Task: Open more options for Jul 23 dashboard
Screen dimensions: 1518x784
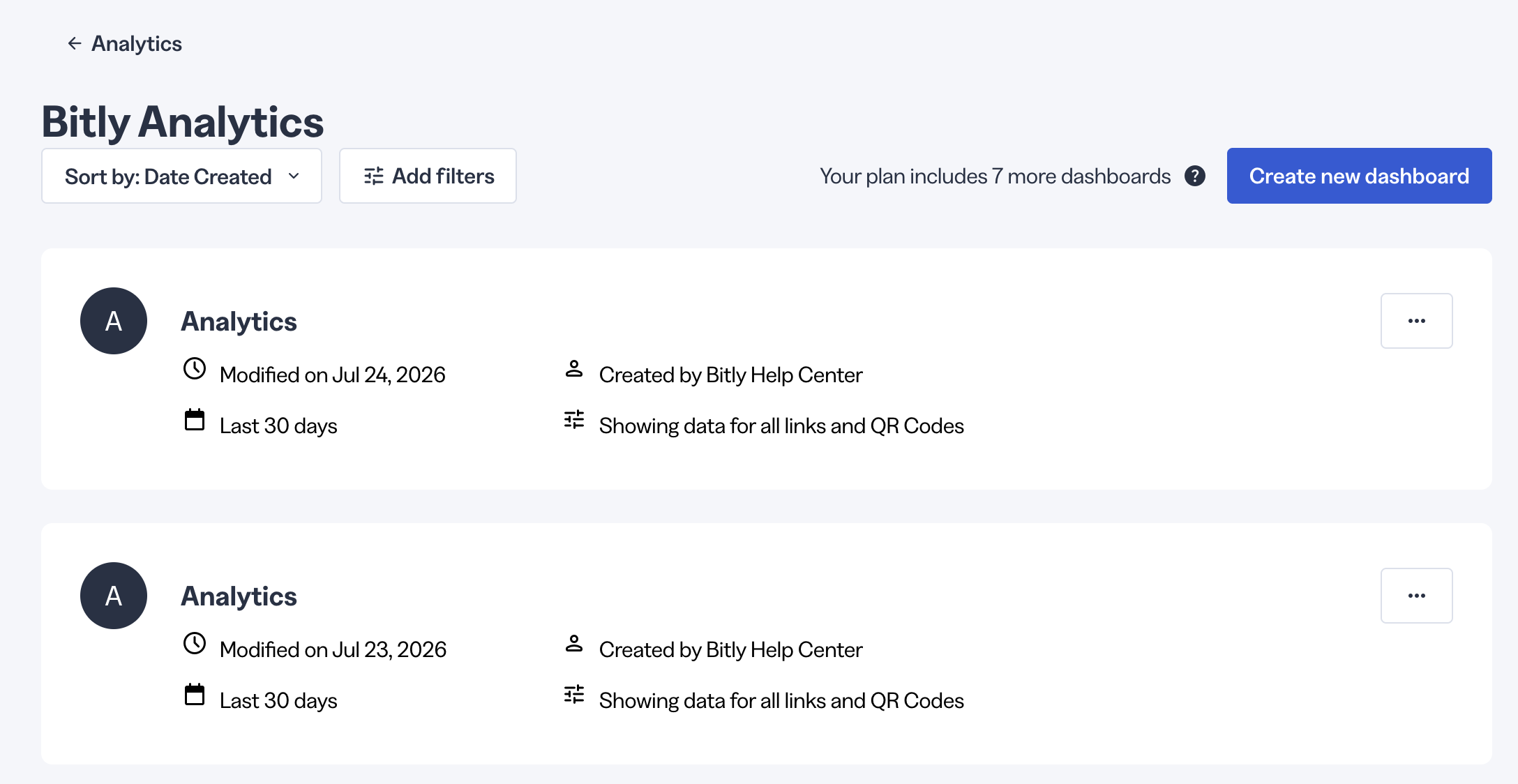Action: pyautogui.click(x=1416, y=596)
